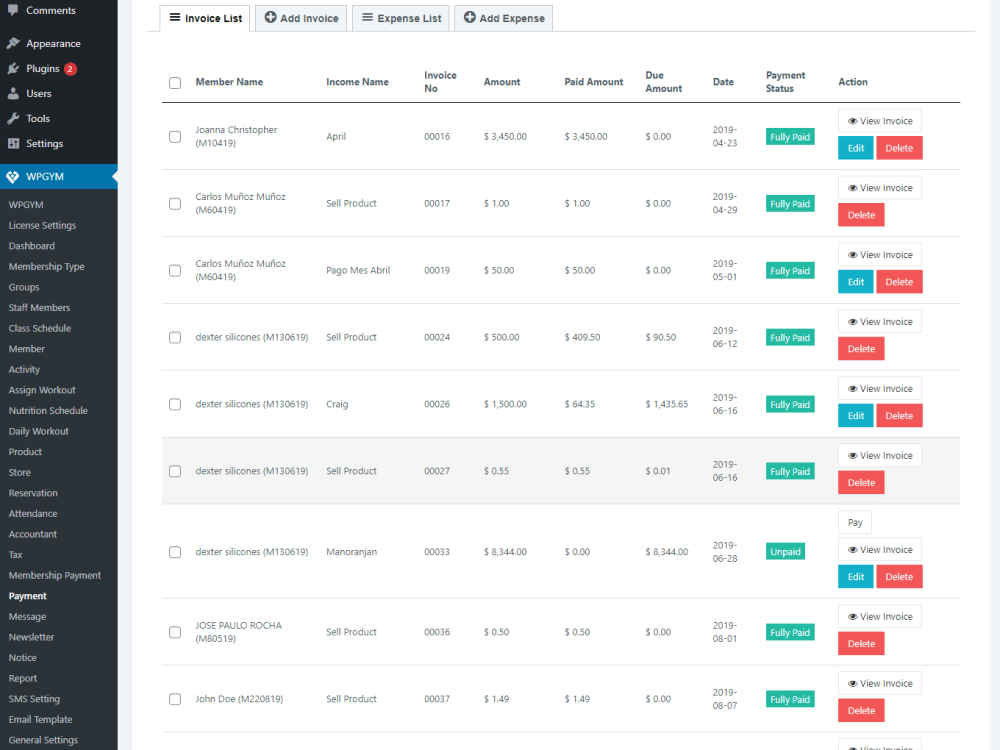Image resolution: width=1000 pixels, height=750 pixels.
Task: Delete Sell Product invoice 00017
Action: pos(861,215)
